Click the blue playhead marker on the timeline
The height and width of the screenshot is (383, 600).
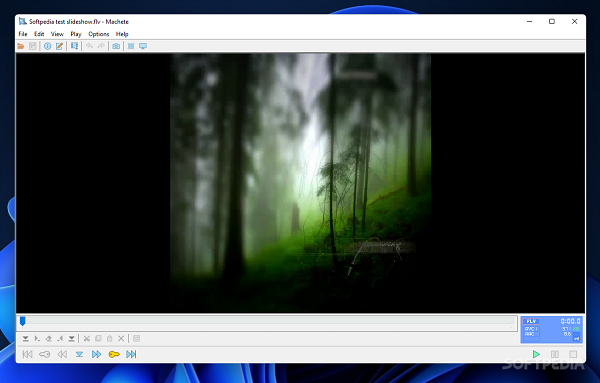tap(23, 321)
